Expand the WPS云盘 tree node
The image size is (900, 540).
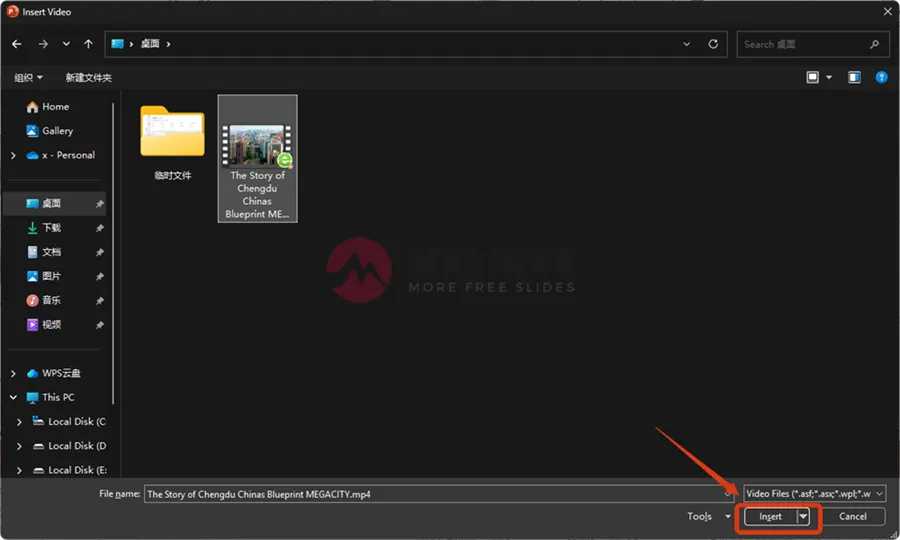point(13,373)
